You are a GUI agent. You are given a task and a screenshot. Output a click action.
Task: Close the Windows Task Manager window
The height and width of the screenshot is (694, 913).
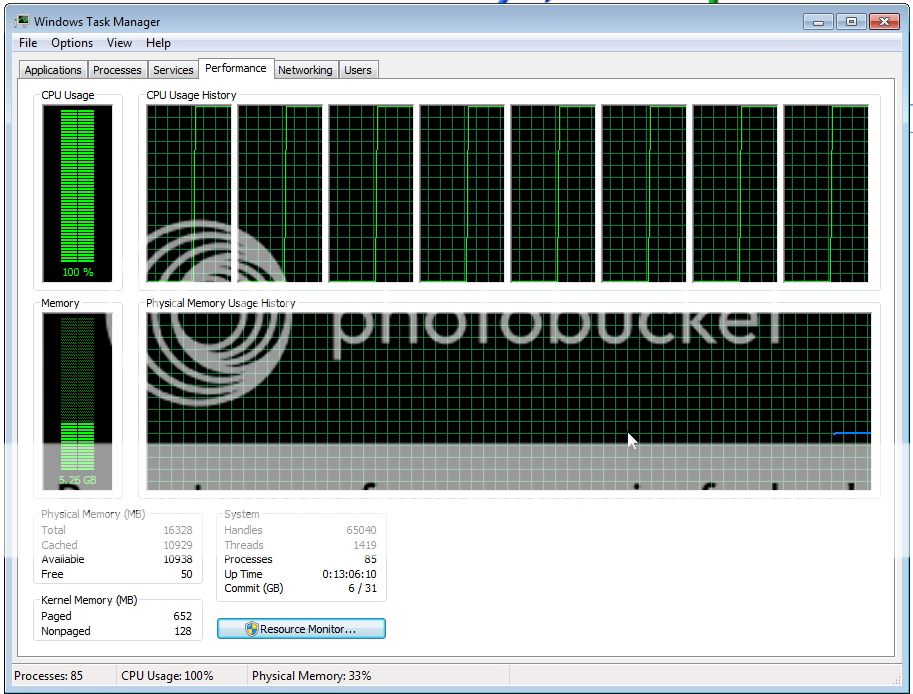pyautogui.click(x=883, y=21)
